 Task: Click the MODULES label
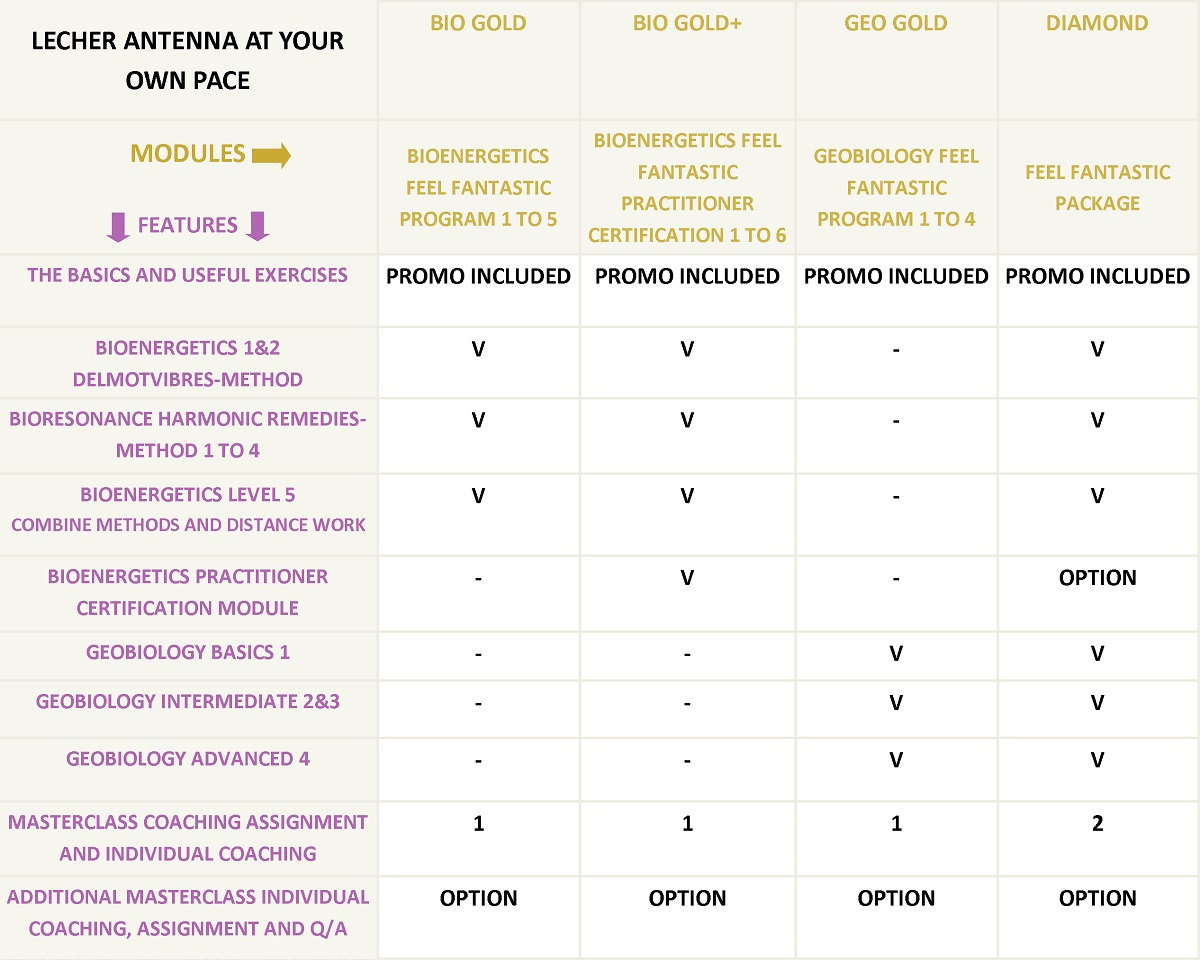(x=188, y=154)
